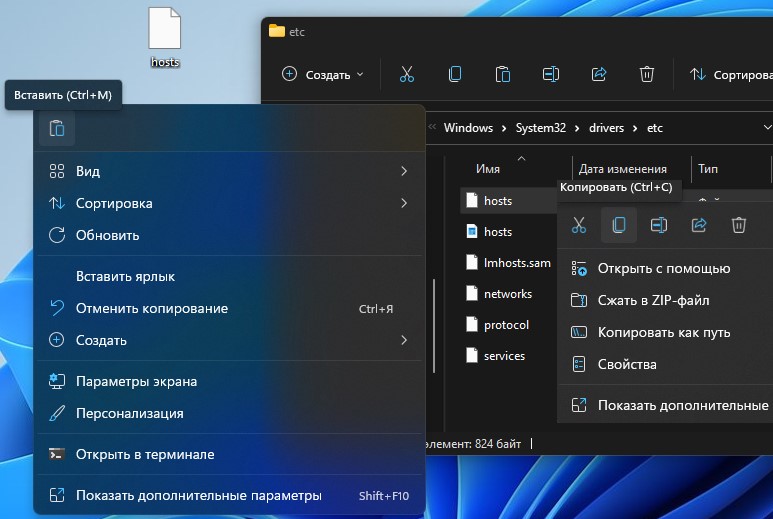773x519 pixels.
Task: Go to Windows in the breadcrumb path
Action: click(x=468, y=128)
